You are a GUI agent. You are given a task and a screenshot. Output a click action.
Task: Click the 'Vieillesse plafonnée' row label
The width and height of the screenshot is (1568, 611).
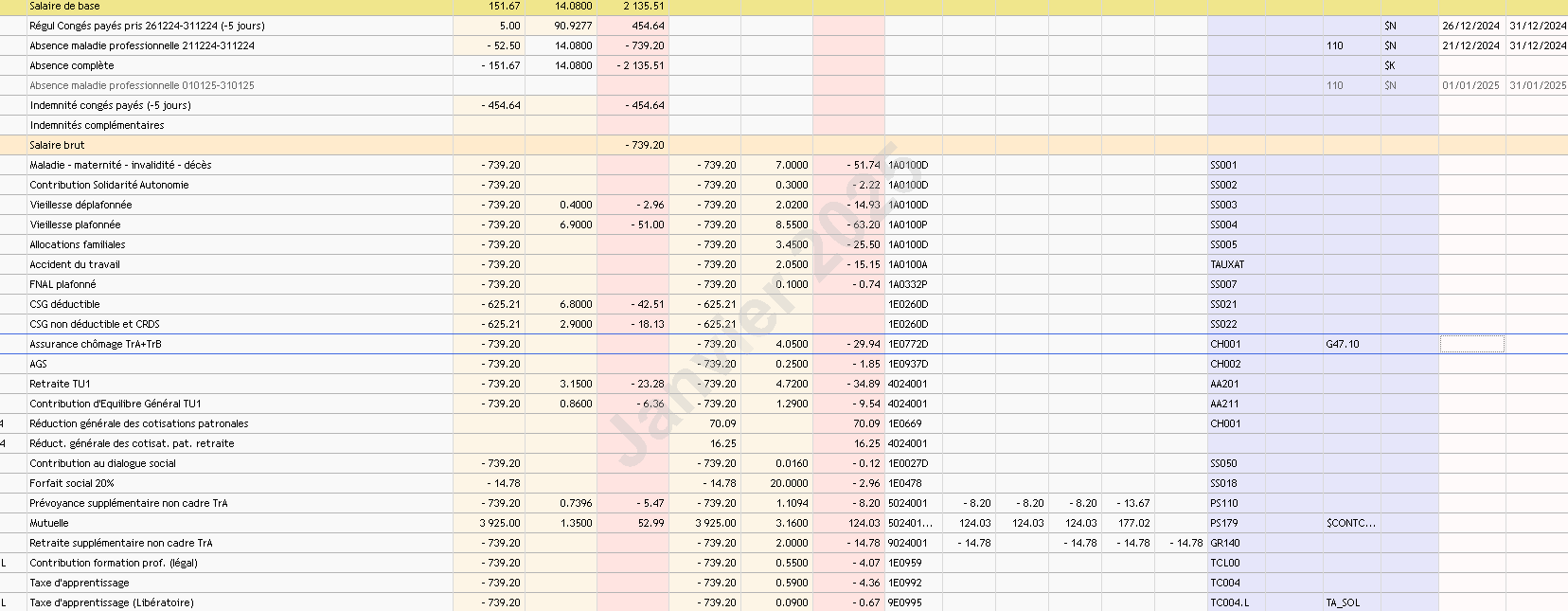75,225
